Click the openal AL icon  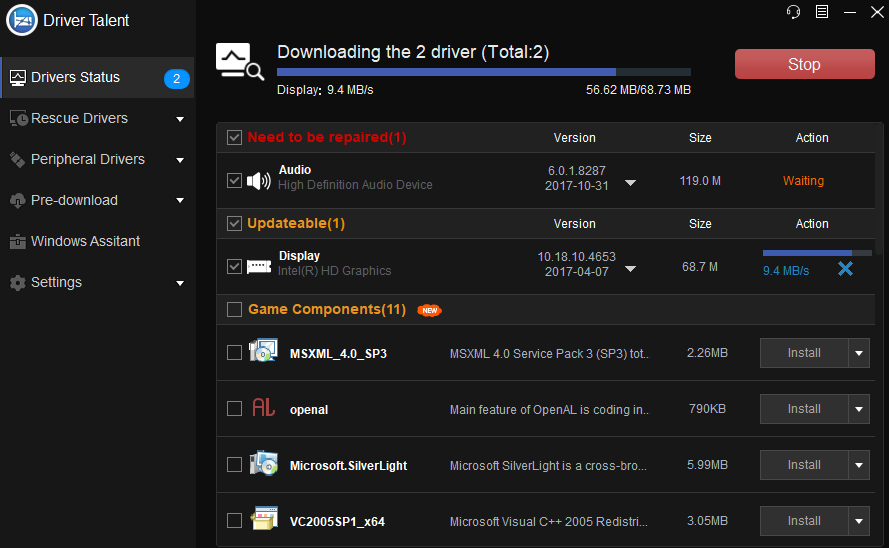pyautogui.click(x=264, y=407)
